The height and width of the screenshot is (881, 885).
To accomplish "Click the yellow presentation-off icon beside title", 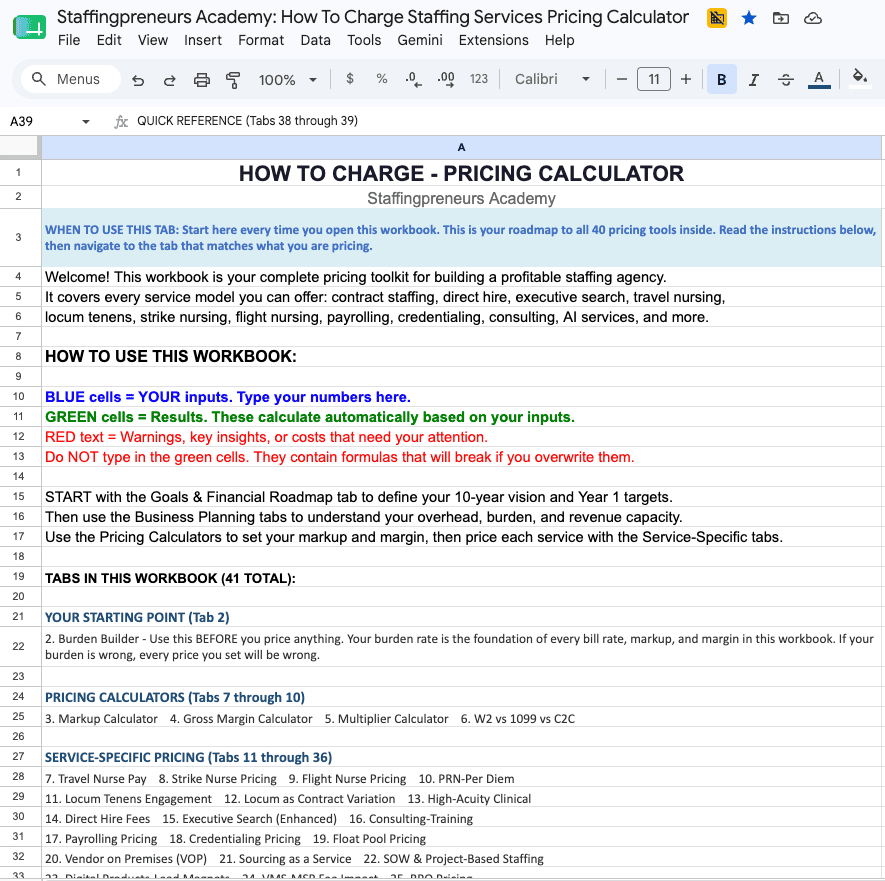I will (717, 18).
